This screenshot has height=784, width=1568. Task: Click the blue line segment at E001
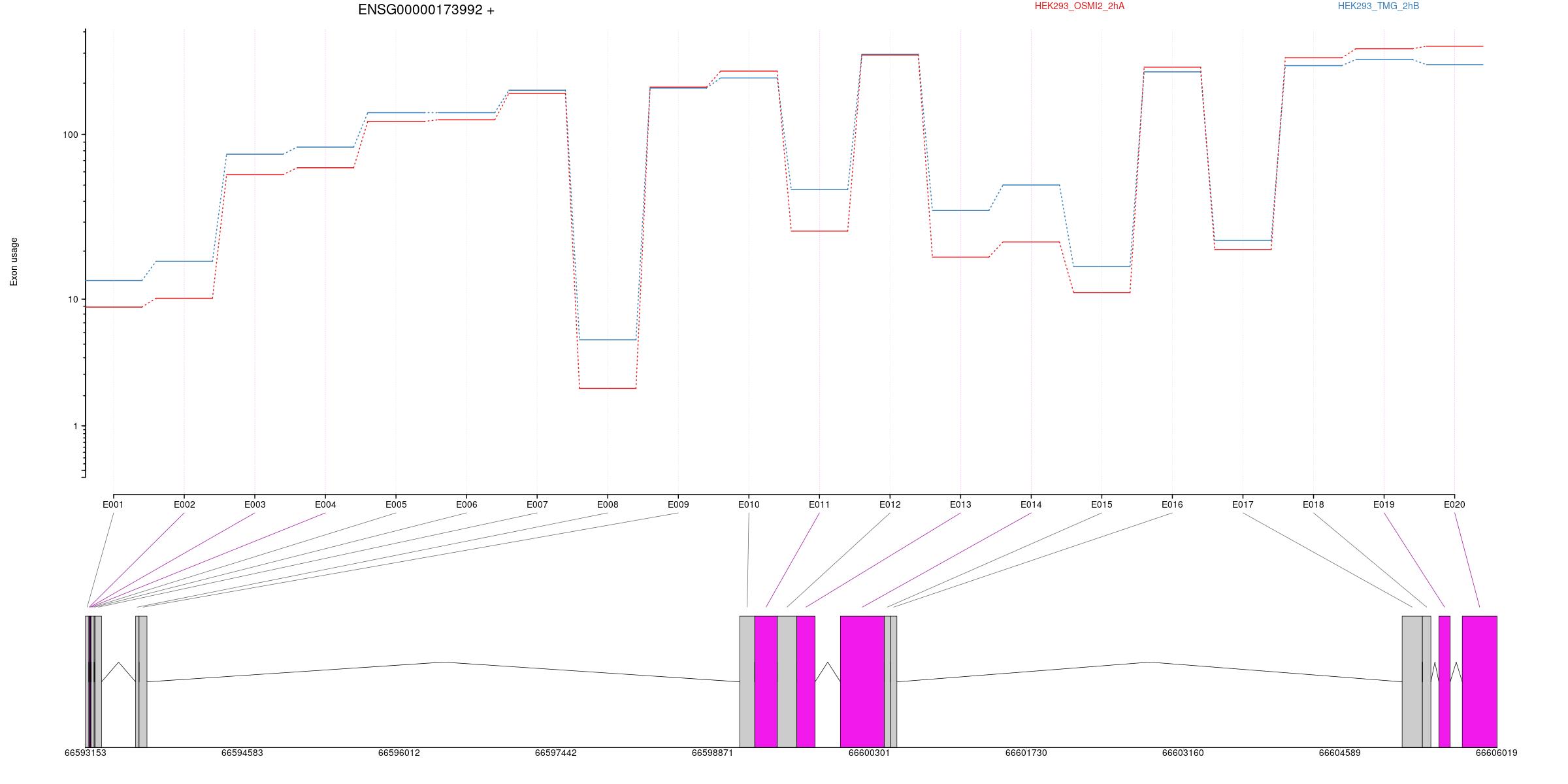[x=114, y=280]
